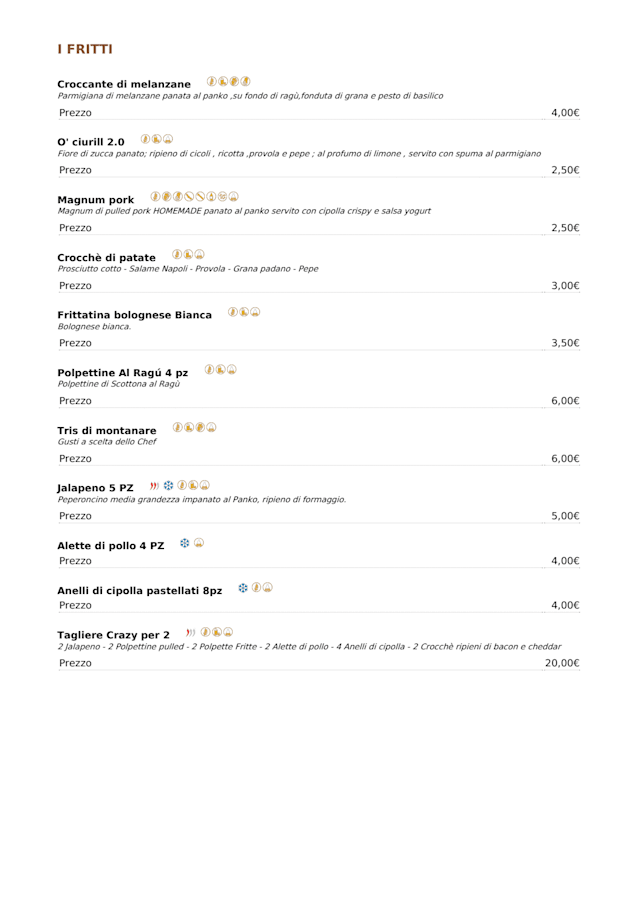640x906 pixels.
Task: Click the frozen snowflake icon next to Anelli di cipolla
Action: coord(243,588)
